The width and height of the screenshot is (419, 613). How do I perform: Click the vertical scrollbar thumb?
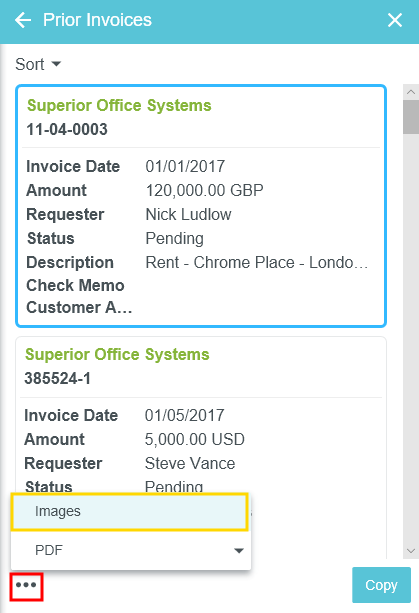tap(411, 117)
